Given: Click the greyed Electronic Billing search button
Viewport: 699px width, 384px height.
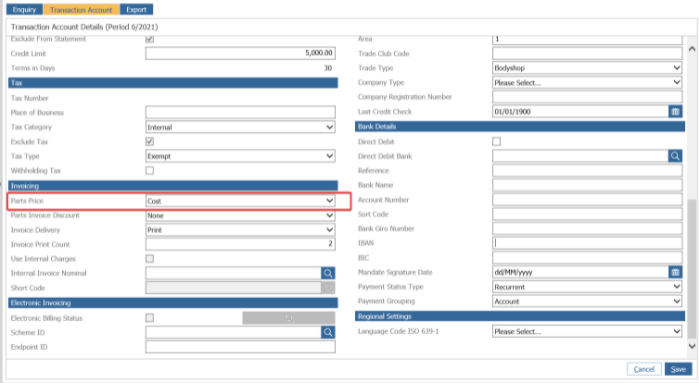Looking at the screenshot, I should [289, 318].
